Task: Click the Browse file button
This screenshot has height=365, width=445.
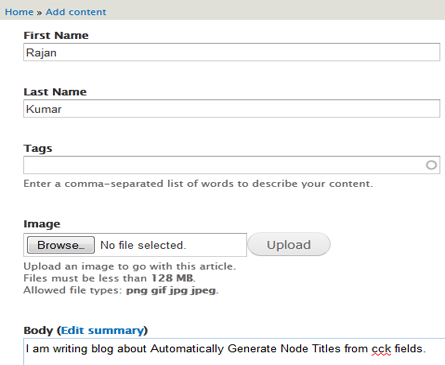Action: tap(61, 245)
